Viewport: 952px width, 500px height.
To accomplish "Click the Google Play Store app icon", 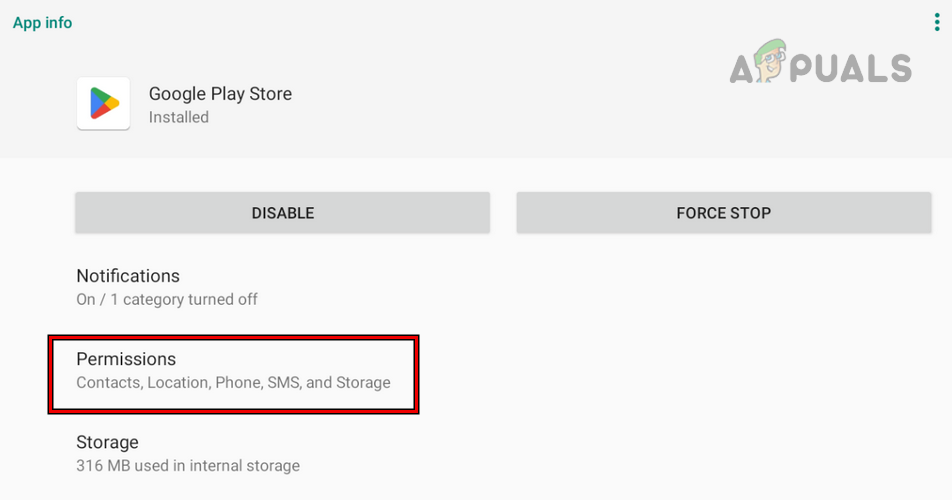I will [103, 103].
